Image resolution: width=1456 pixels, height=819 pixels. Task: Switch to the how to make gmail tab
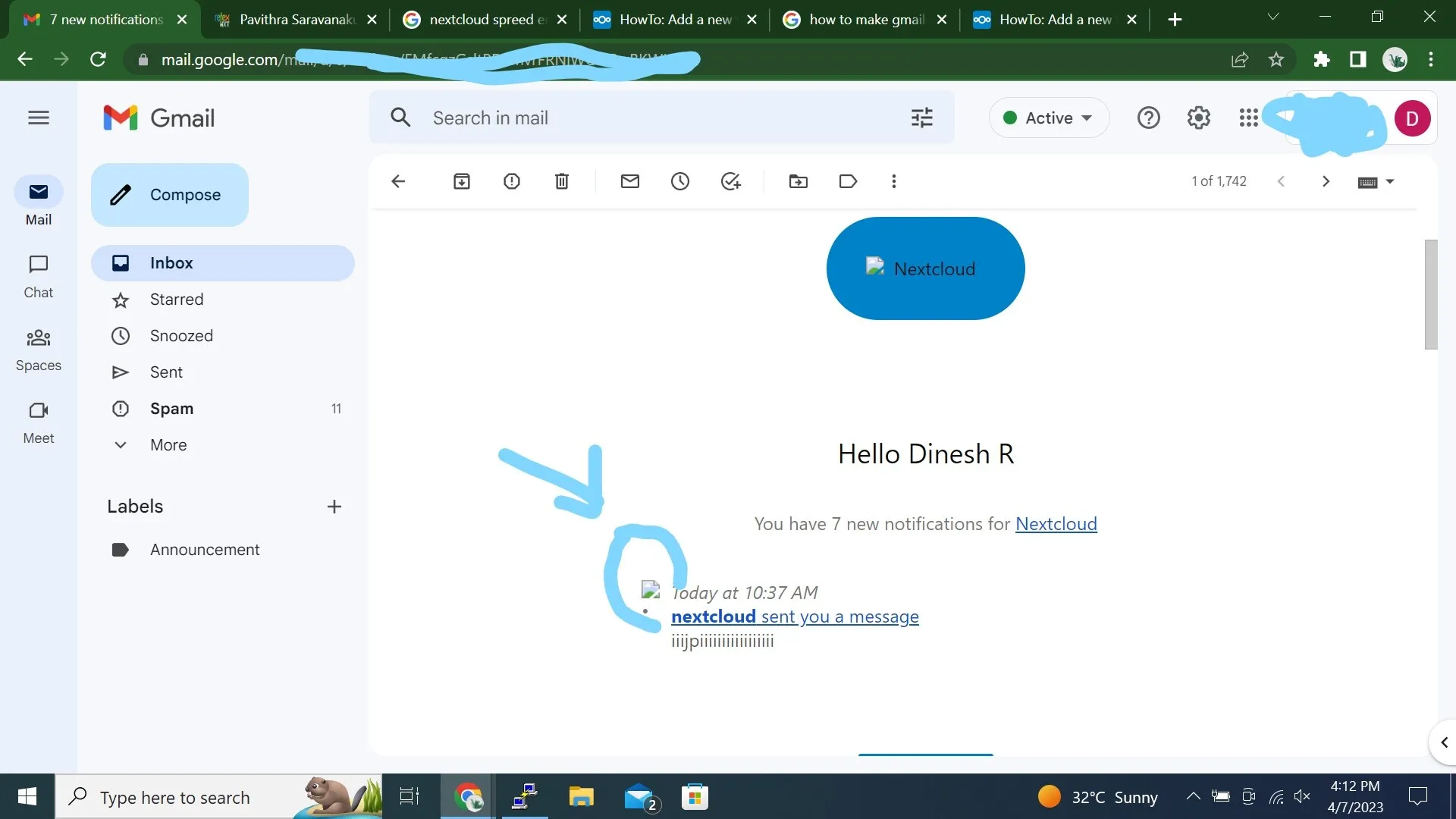pos(866,20)
